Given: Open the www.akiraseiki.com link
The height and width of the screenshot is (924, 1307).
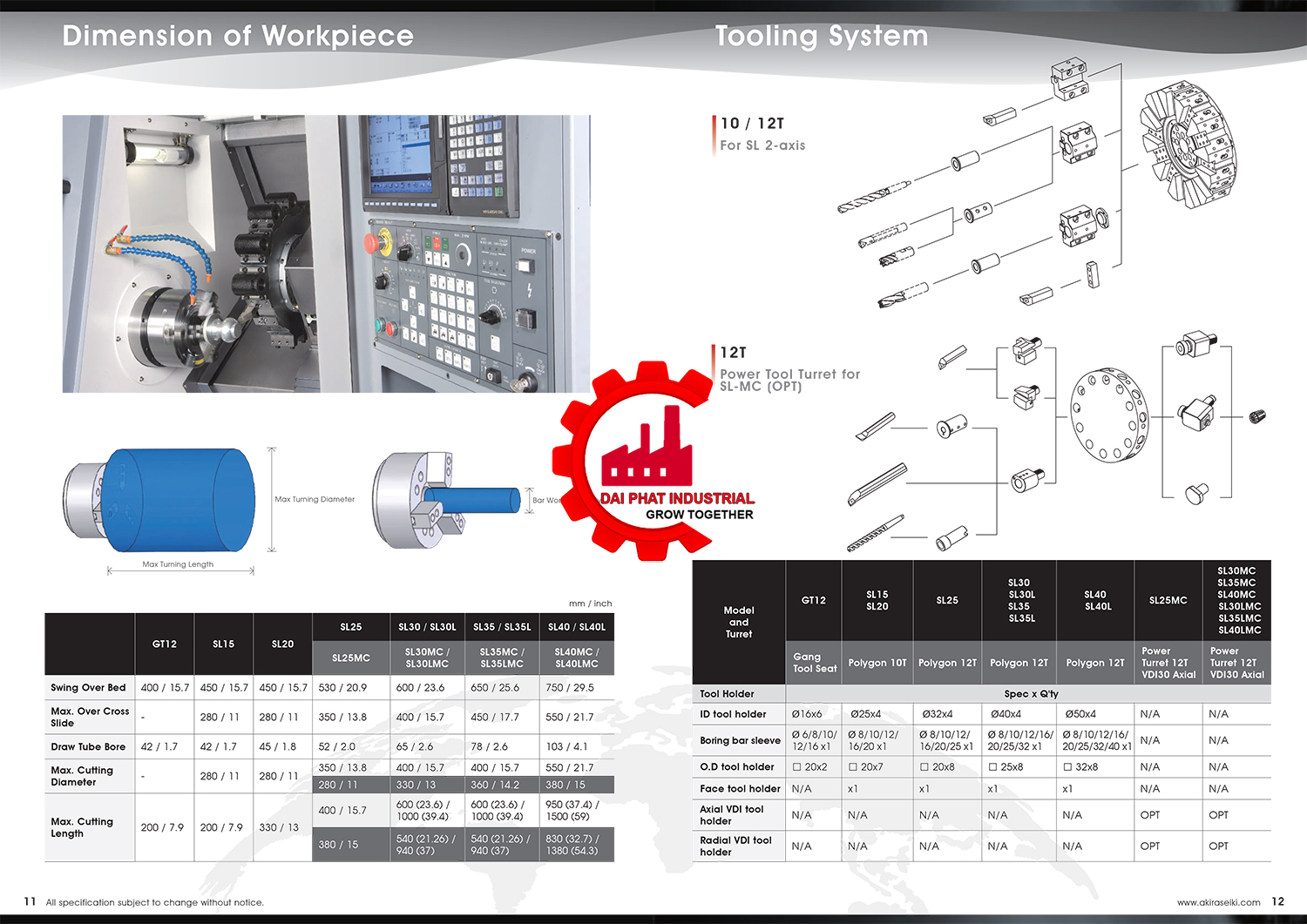Looking at the screenshot, I should pyautogui.click(x=1218, y=902).
